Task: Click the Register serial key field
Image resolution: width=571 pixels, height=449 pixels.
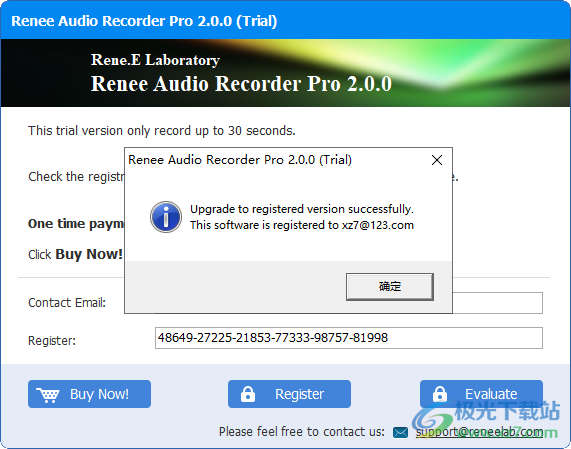Action: pos(348,338)
